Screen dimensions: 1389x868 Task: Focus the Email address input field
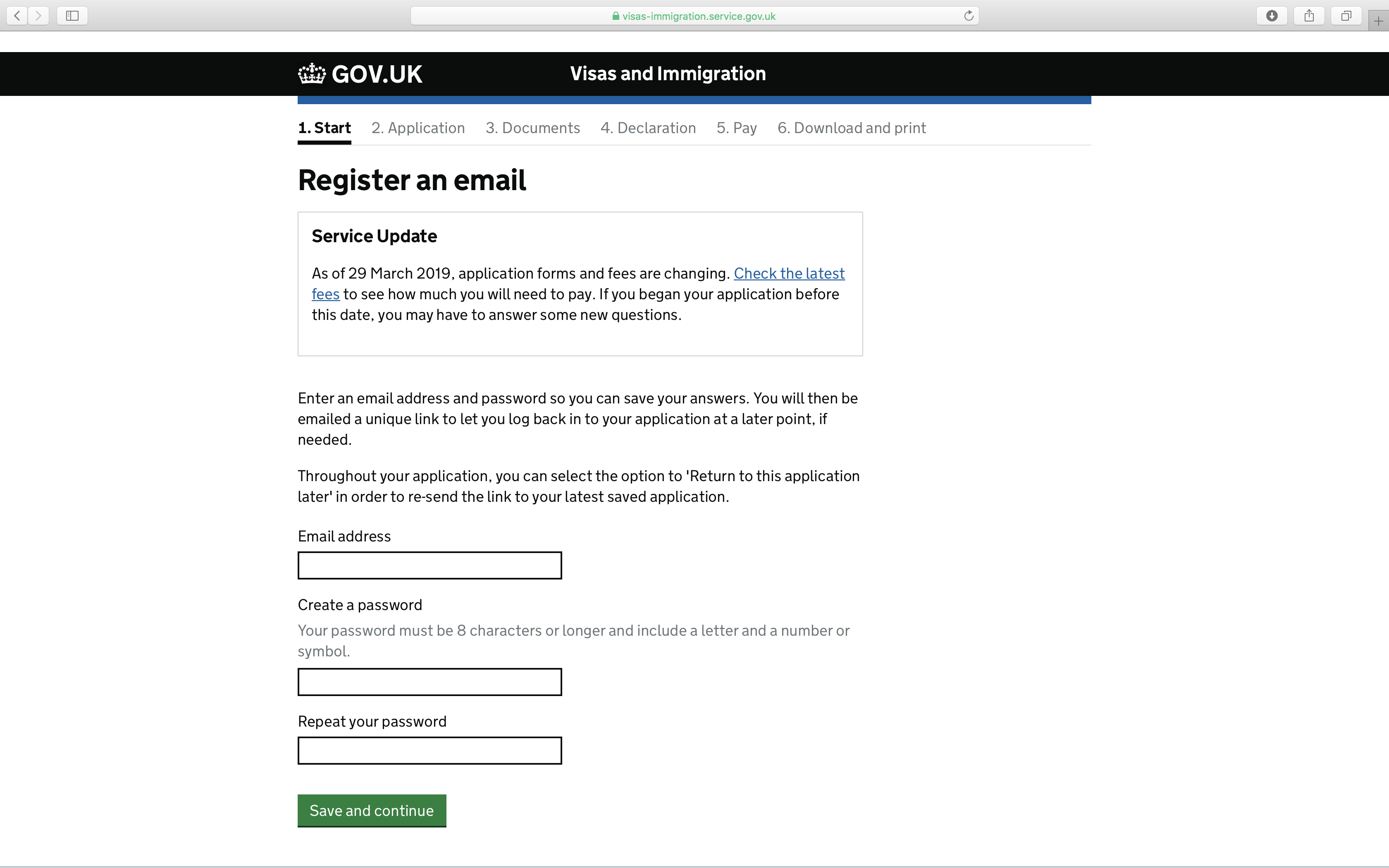(x=430, y=565)
